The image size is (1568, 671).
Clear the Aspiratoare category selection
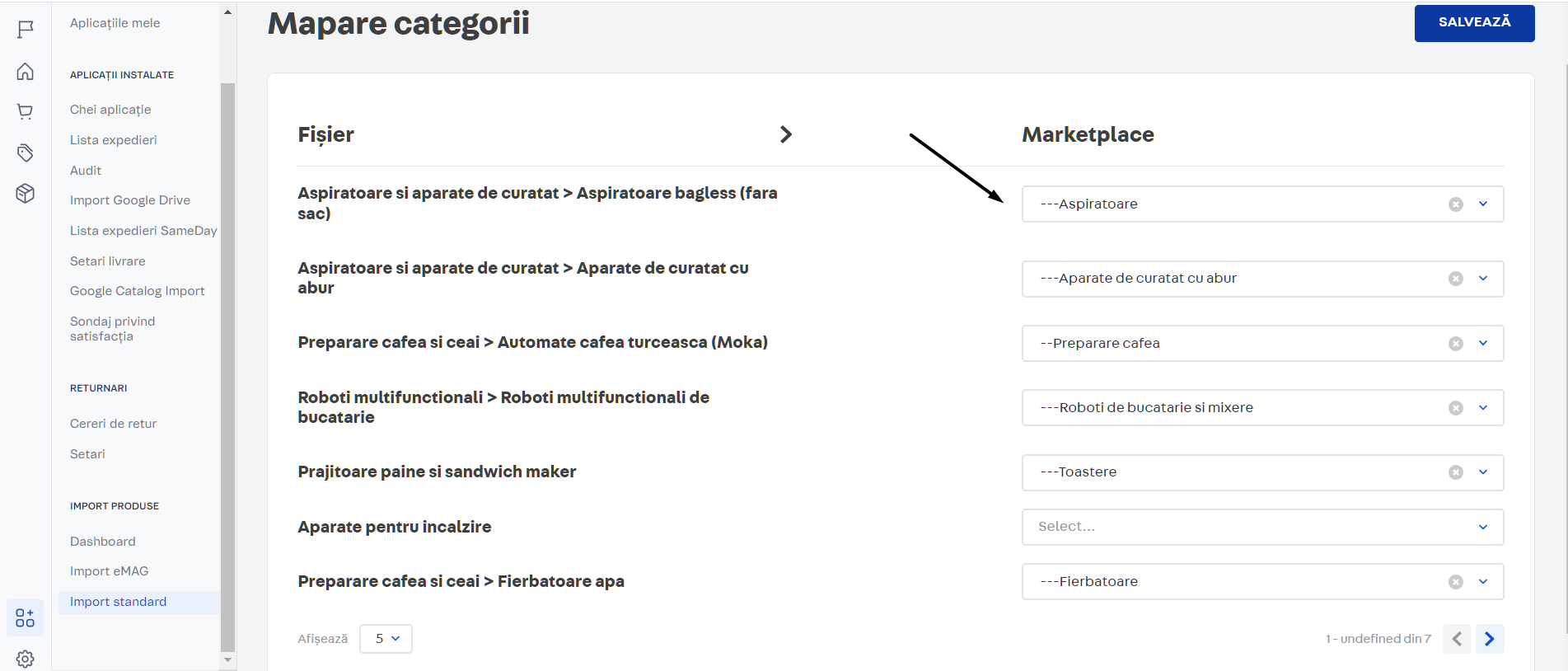point(1455,204)
